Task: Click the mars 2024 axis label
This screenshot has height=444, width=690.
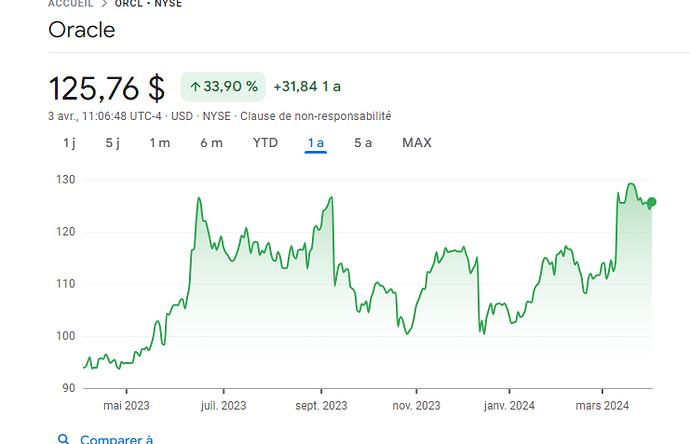Action: 602,406
